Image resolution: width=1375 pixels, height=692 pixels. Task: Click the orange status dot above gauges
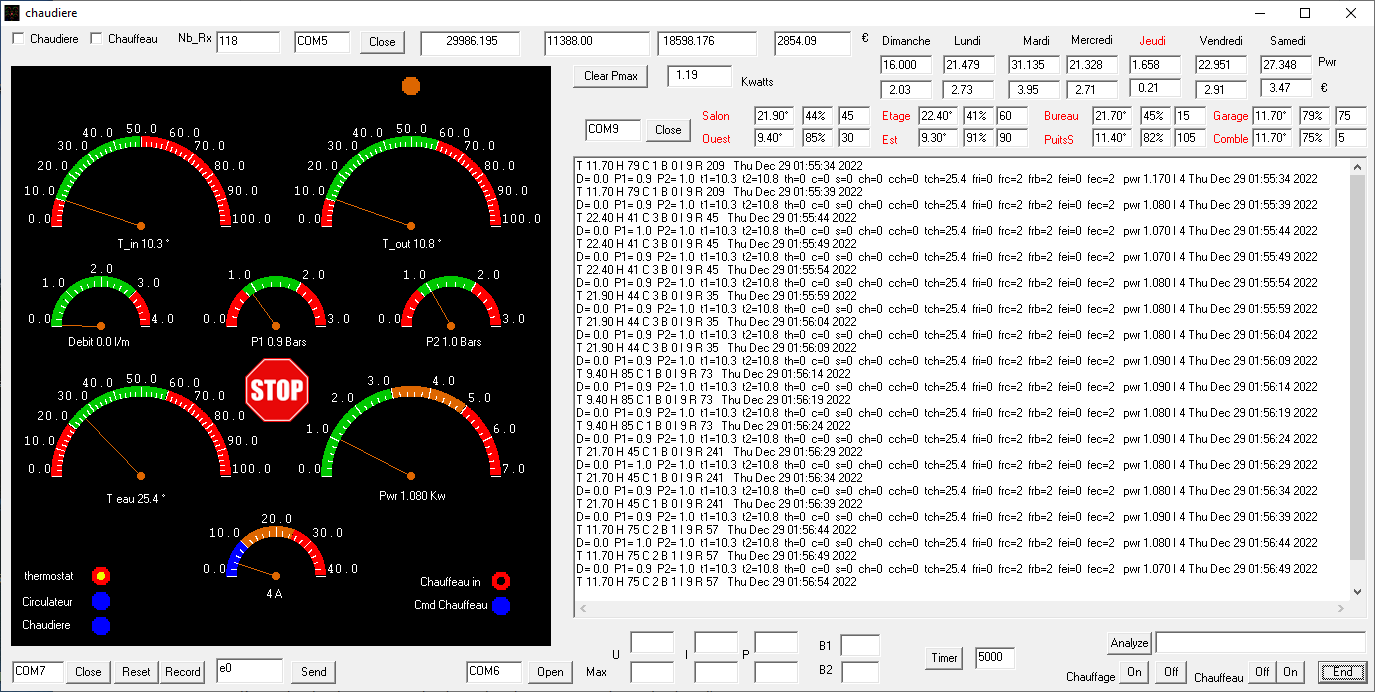pos(410,86)
